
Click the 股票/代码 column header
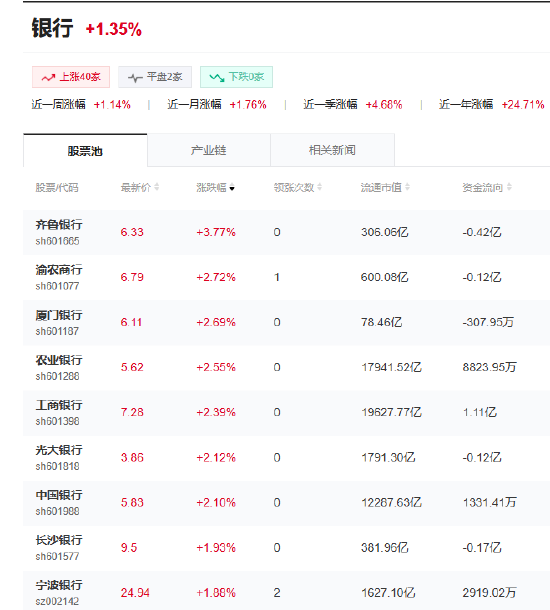pyautogui.click(x=57, y=188)
